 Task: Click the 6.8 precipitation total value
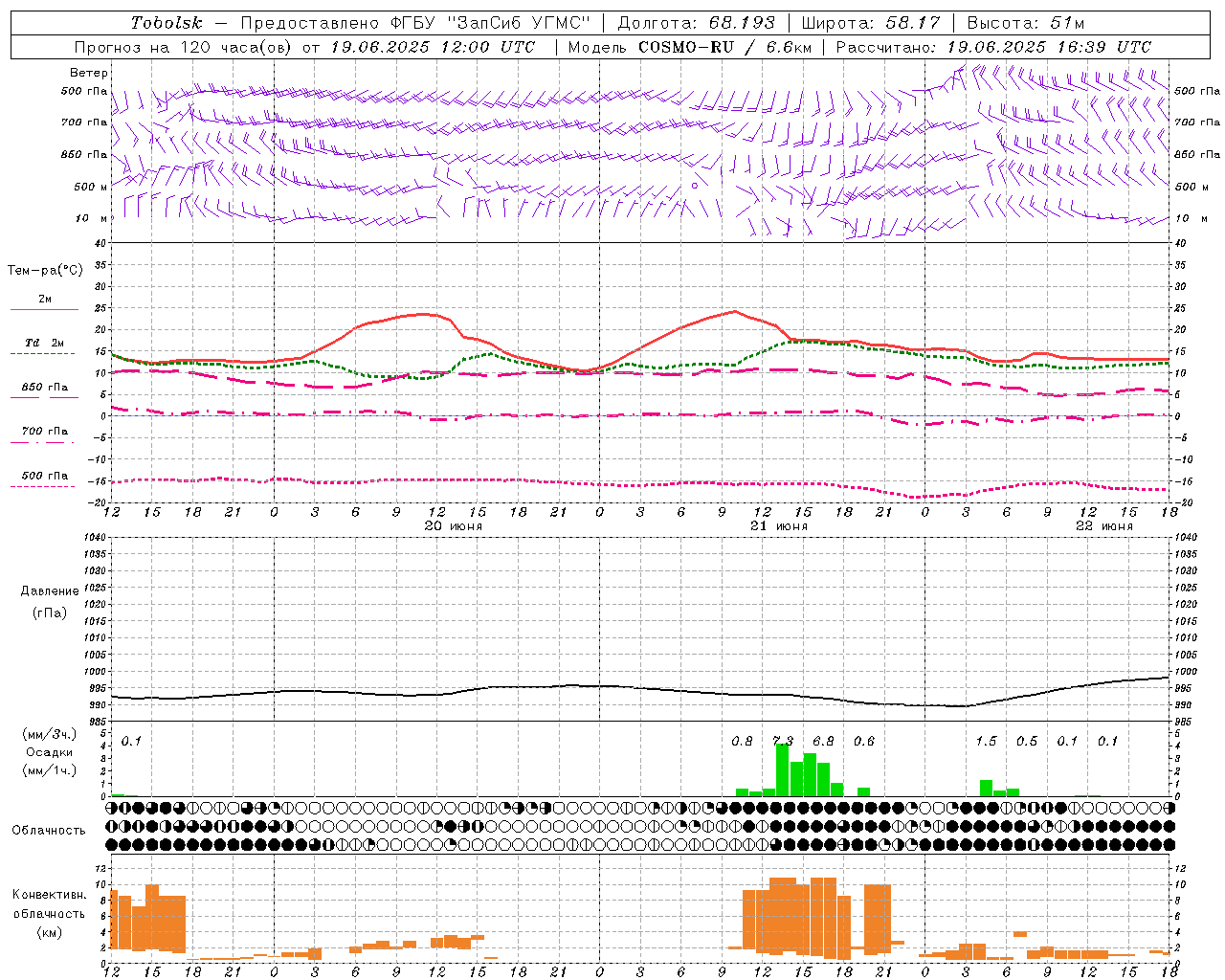click(823, 741)
